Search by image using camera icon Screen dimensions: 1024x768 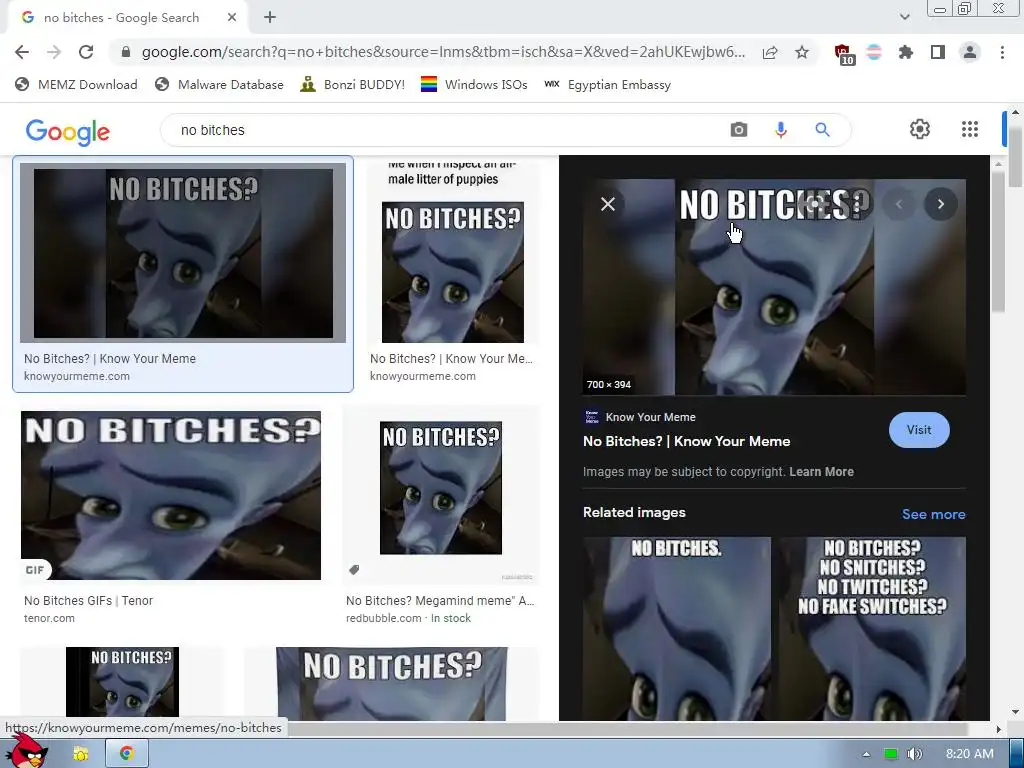739,129
